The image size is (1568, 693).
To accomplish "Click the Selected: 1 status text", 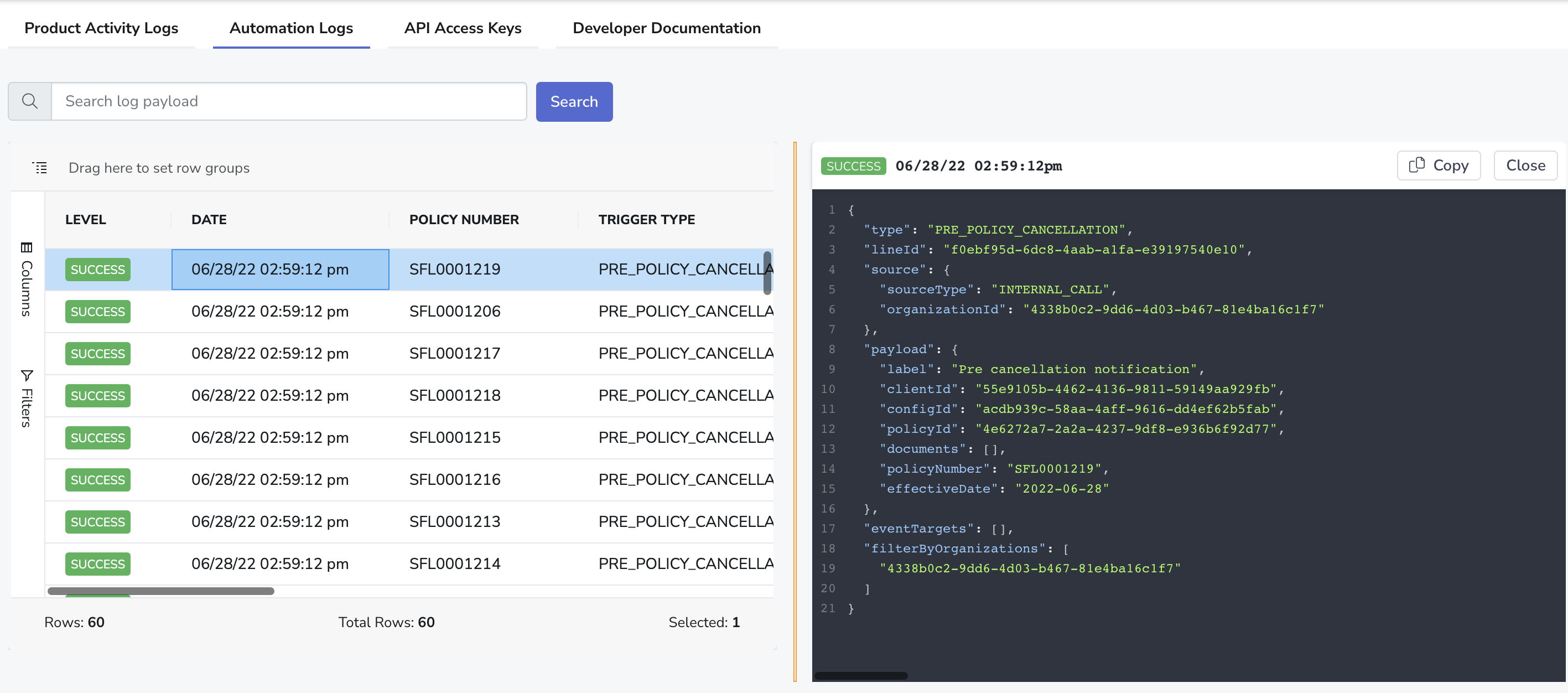I will (704, 622).
